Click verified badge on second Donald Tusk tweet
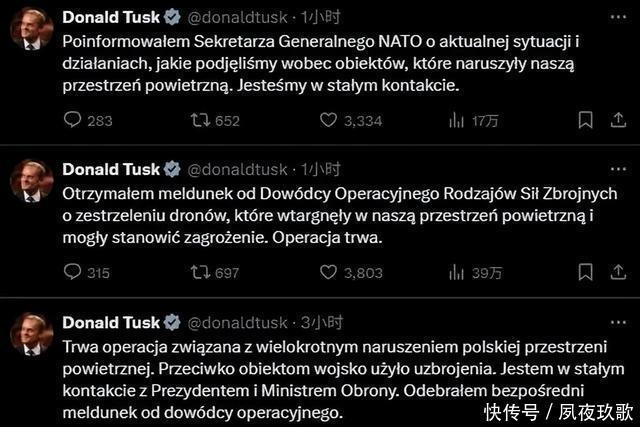640x427 pixels. [x=172, y=169]
